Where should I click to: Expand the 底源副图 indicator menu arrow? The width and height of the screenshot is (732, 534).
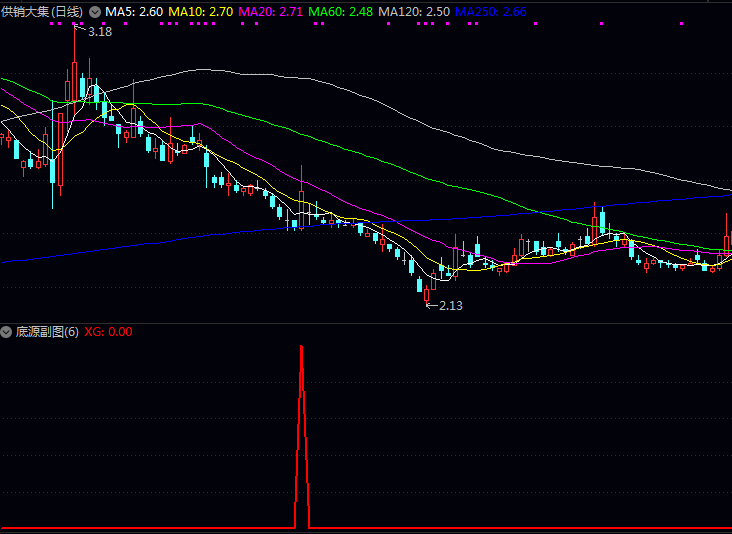pos(6,332)
